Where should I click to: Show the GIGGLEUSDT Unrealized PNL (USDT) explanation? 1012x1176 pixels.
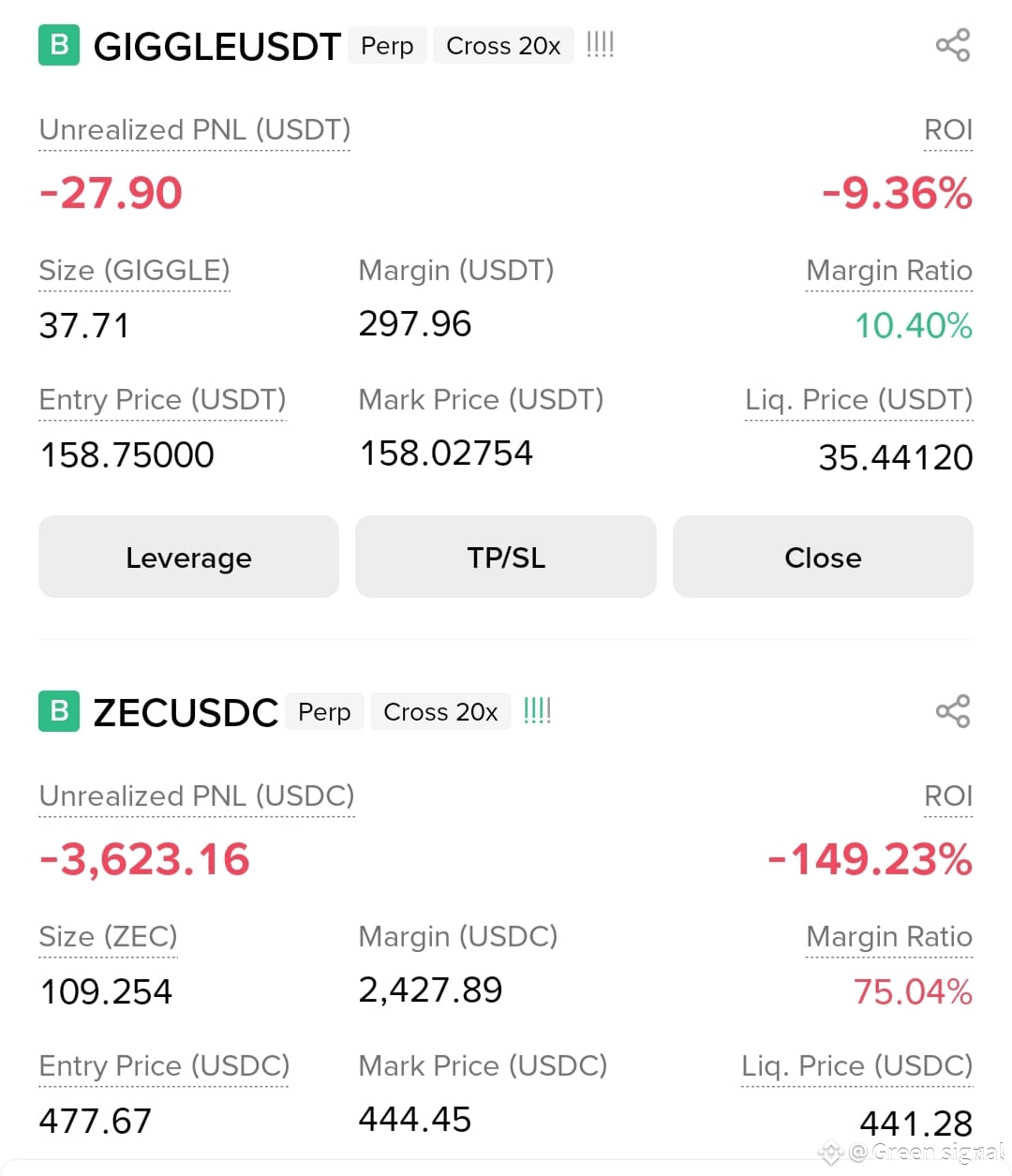(x=195, y=130)
